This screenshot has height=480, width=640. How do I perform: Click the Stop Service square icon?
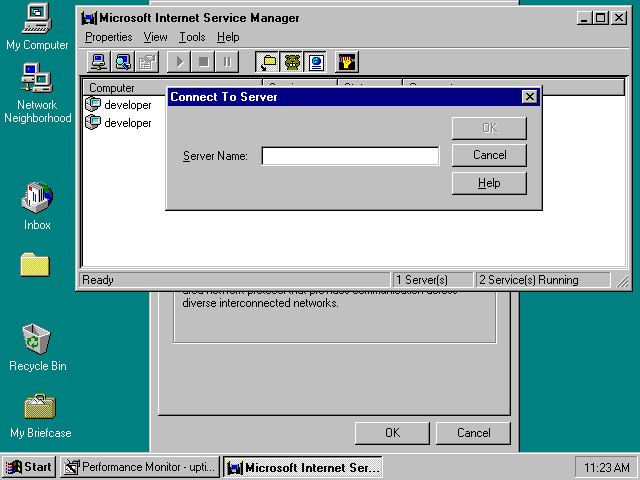click(203, 62)
